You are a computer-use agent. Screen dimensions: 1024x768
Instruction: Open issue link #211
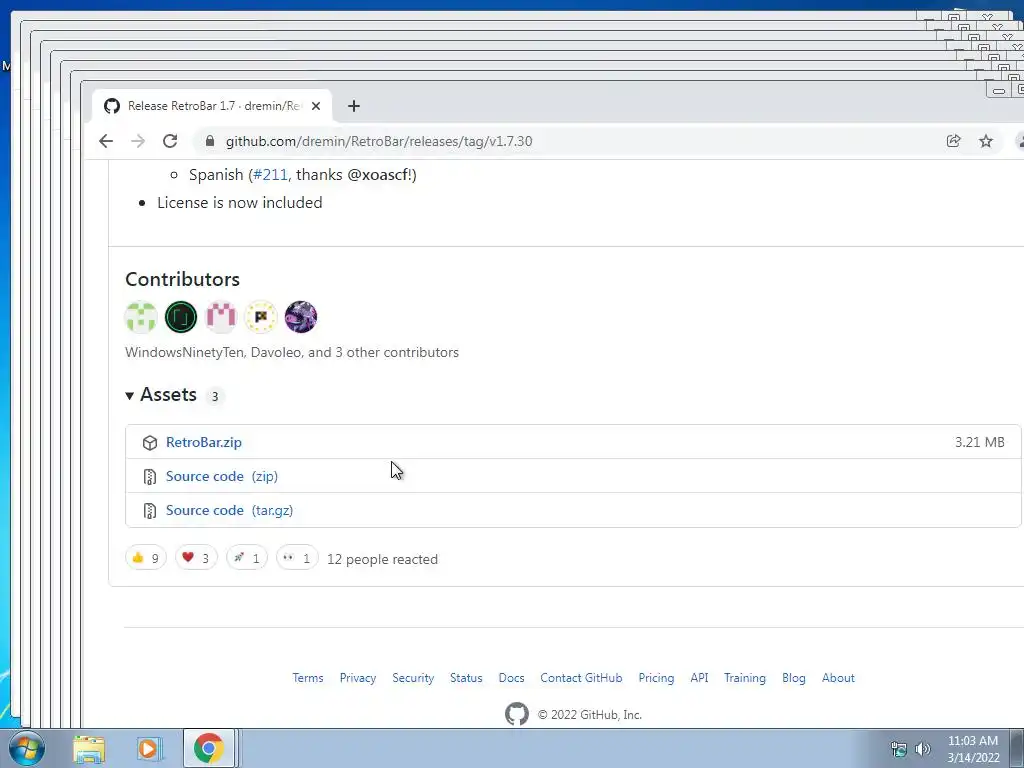coord(270,175)
